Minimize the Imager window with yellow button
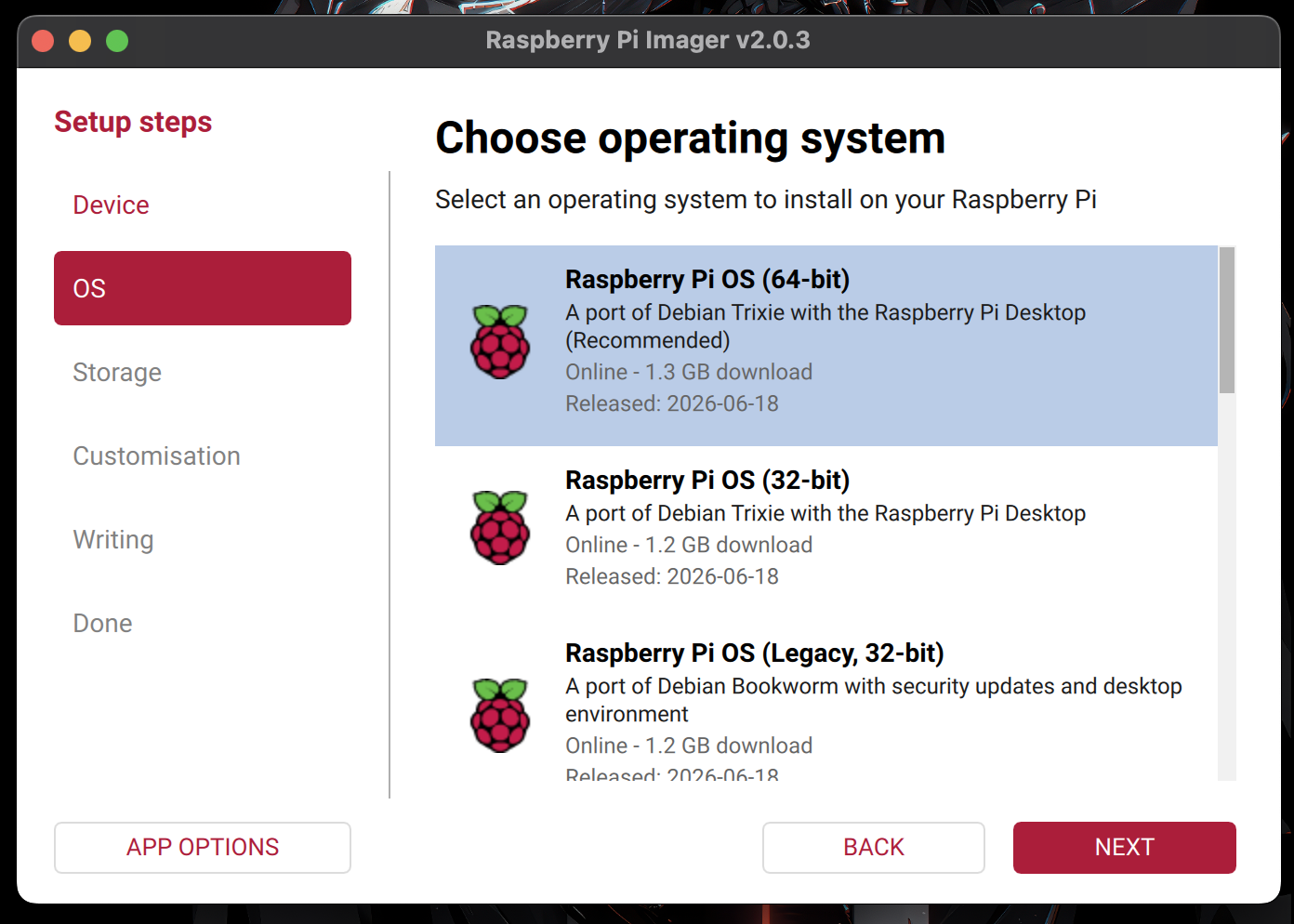1294x924 pixels. coord(80,41)
